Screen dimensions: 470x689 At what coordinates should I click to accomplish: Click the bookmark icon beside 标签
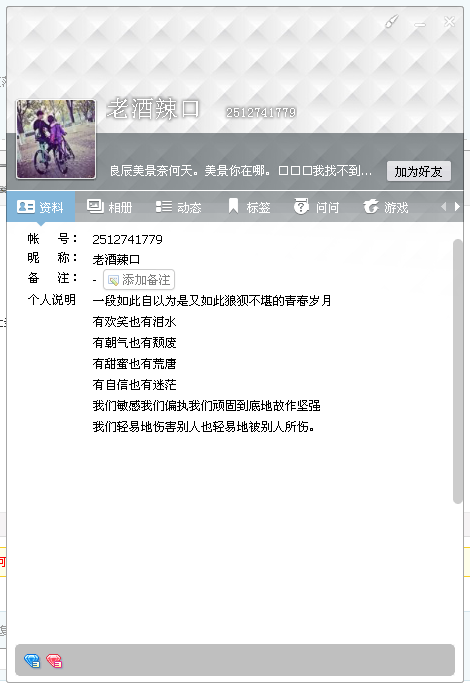point(234,206)
